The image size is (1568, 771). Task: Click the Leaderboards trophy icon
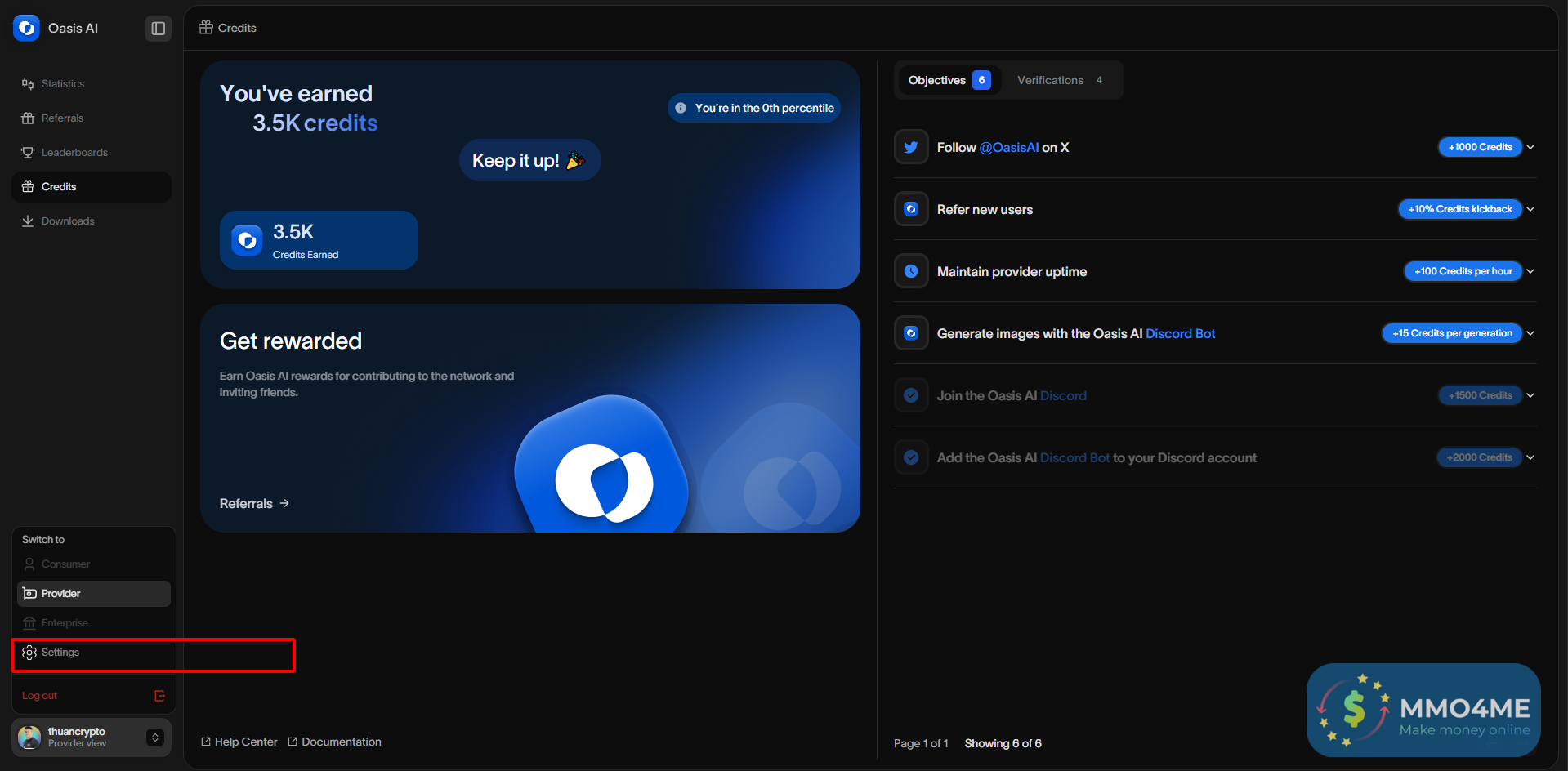pyautogui.click(x=28, y=153)
